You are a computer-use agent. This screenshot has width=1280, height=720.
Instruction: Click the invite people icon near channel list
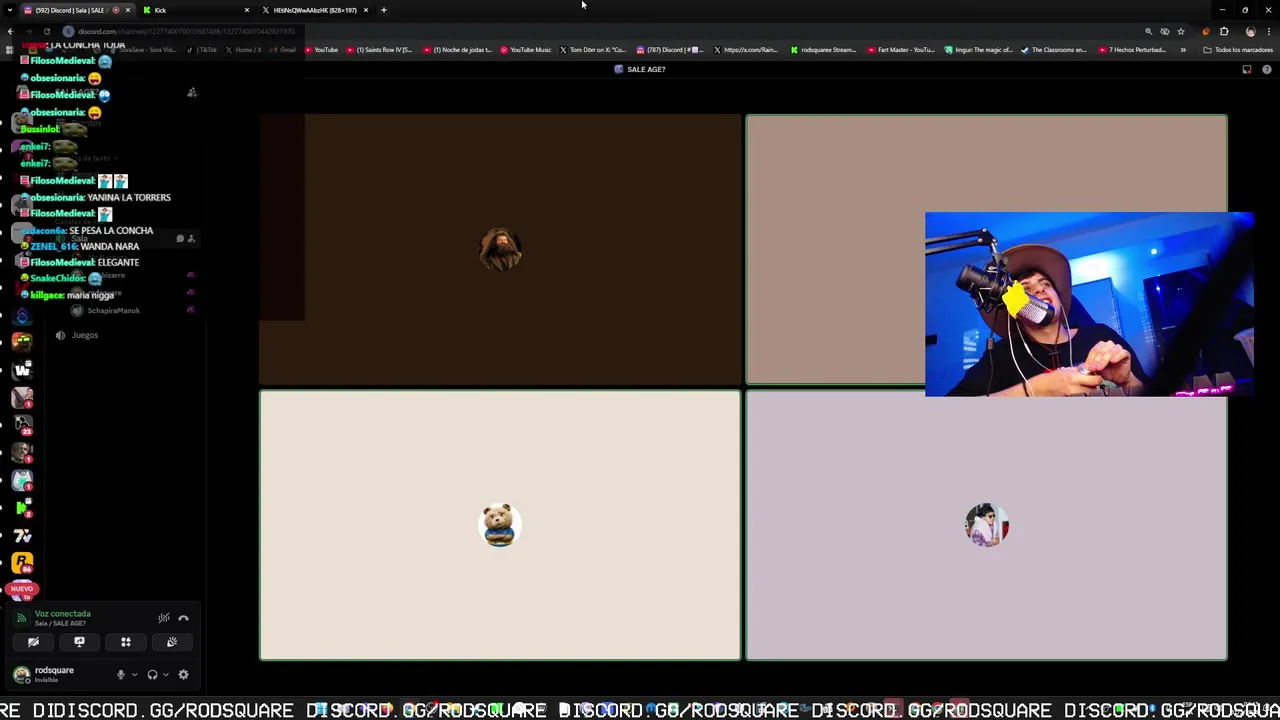click(192, 93)
